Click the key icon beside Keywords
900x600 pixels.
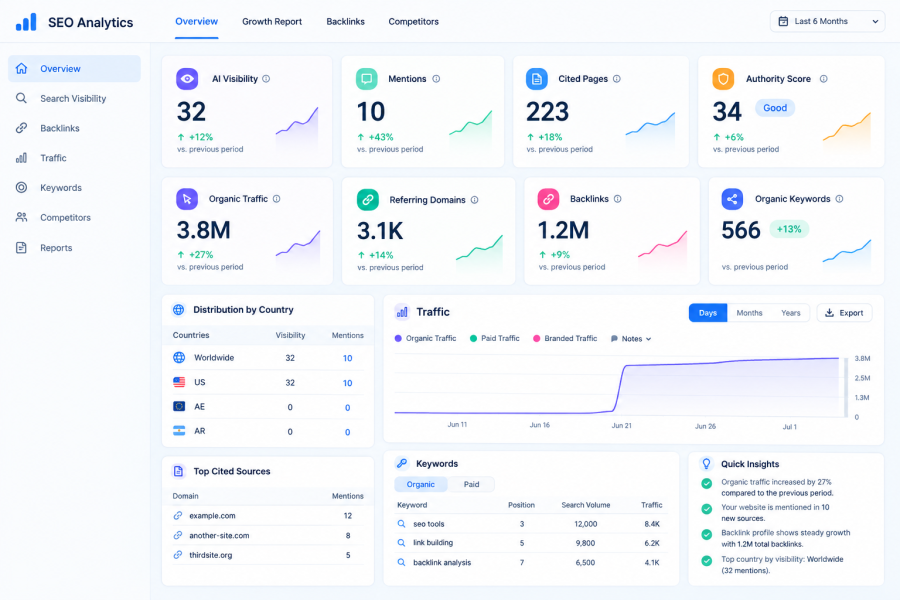point(402,463)
